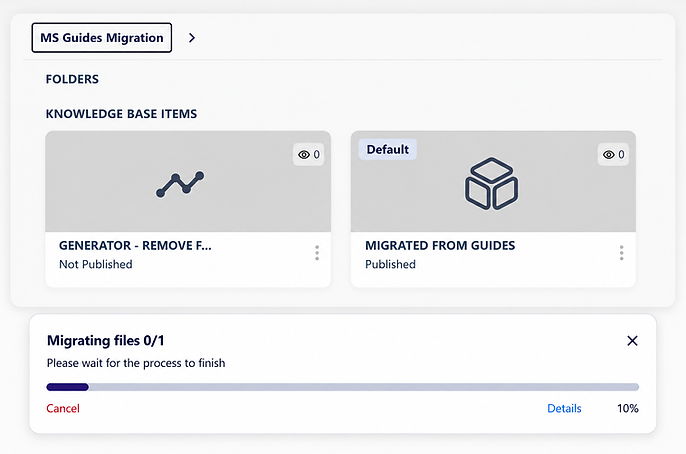This screenshot has height=454, width=686.
Task: Open the three-dot menu for Migrated From Guides
Action: click(x=621, y=253)
